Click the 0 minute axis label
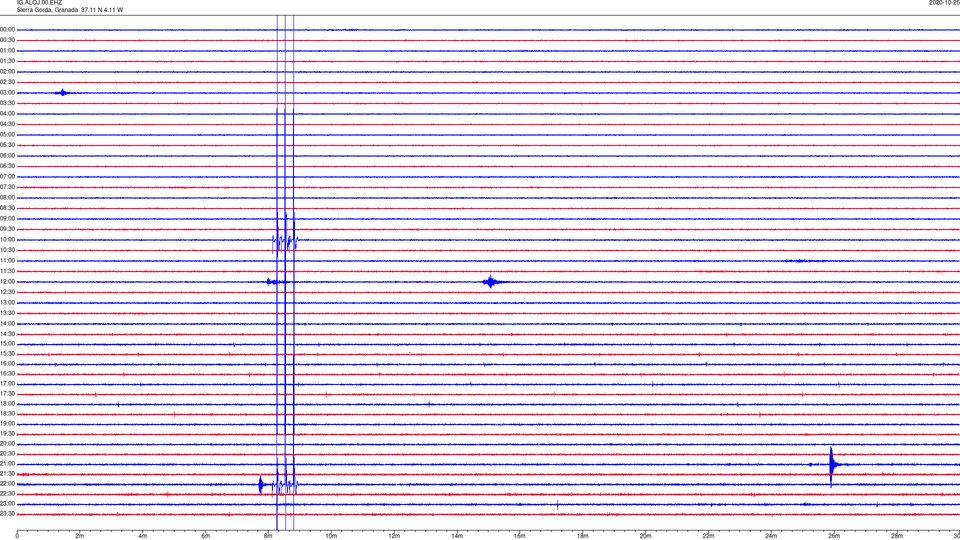This screenshot has height=540, width=960. pos(17,536)
